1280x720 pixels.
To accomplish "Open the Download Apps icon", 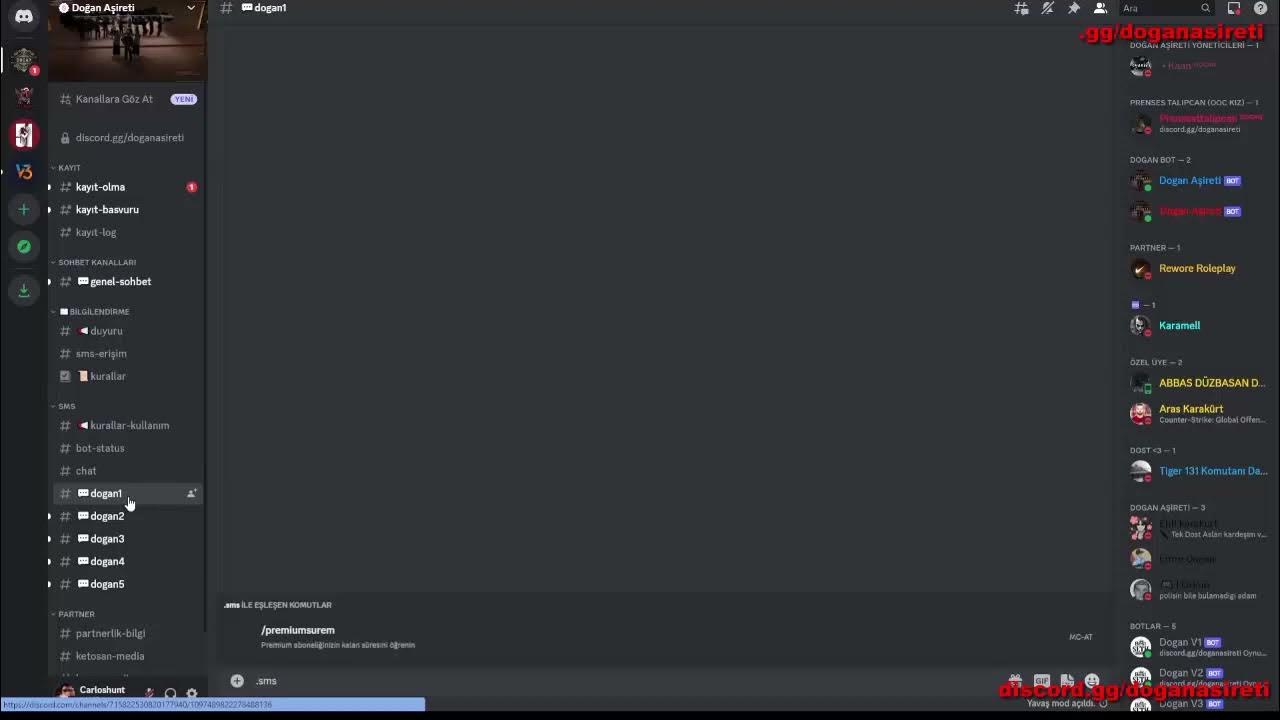I will [24, 290].
